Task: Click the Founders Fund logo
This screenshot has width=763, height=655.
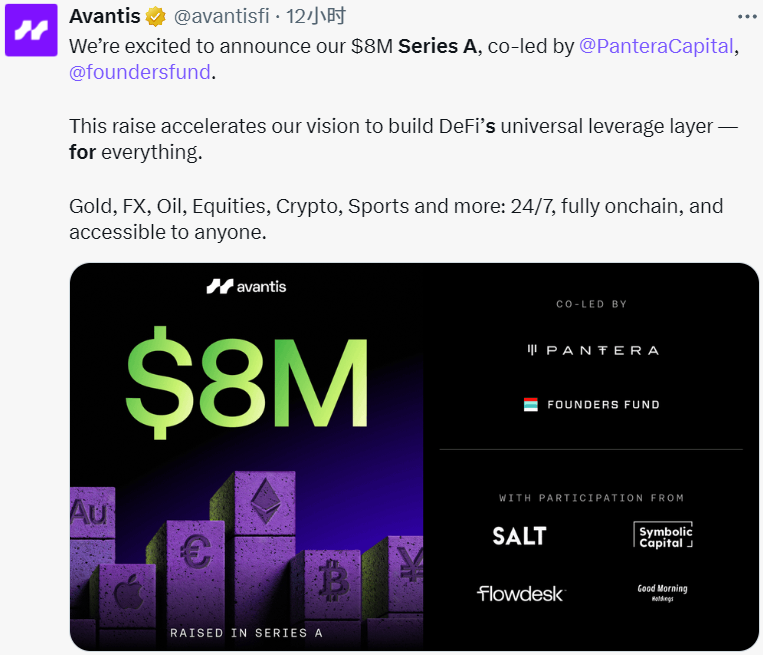Action: pyautogui.click(x=592, y=405)
